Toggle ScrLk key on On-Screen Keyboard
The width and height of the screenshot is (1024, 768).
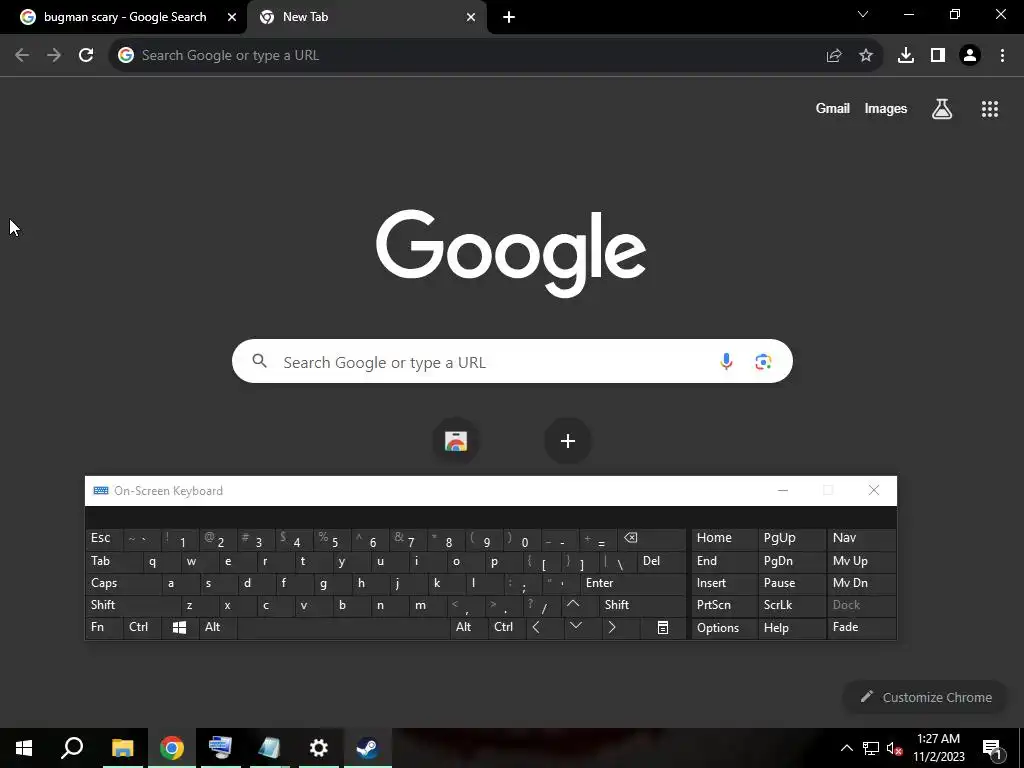pos(792,605)
